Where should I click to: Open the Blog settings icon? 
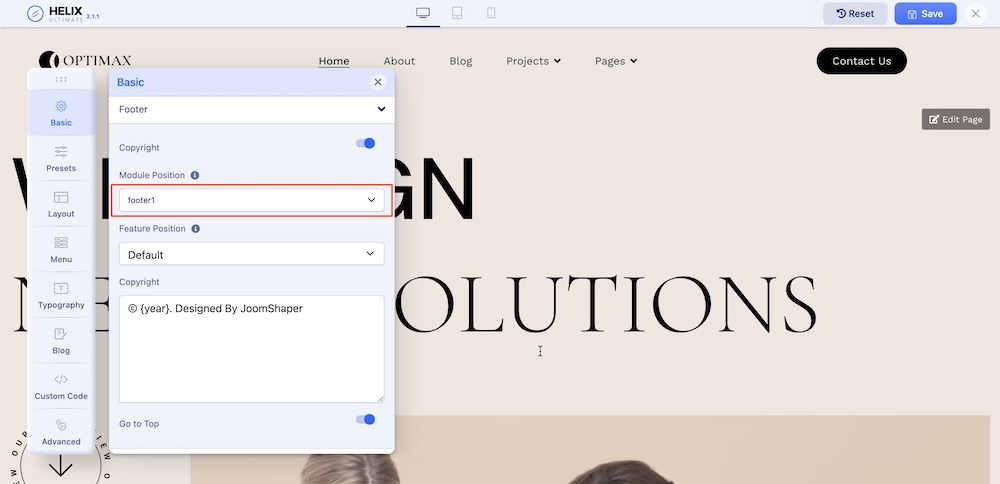(x=61, y=334)
